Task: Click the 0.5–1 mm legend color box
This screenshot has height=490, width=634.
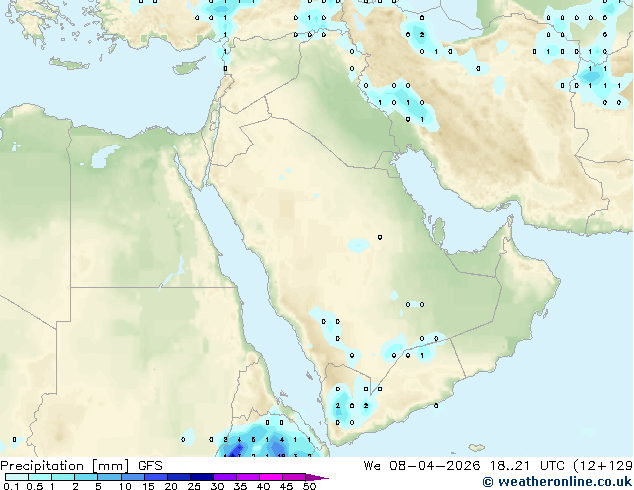Action: pyautogui.click(x=40, y=477)
